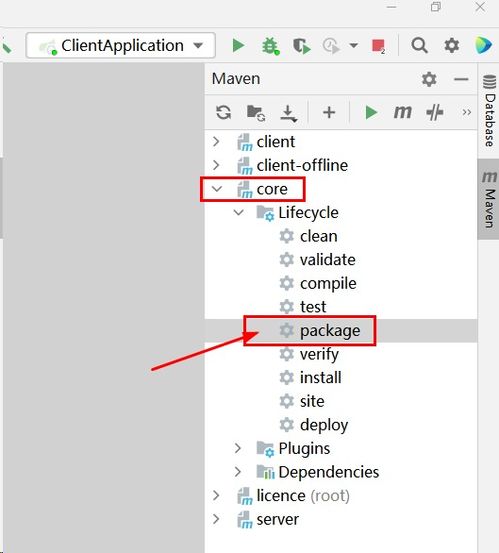Screen dimensions: 499x553
Task: Start debugging with the bug icon
Action: click(x=270, y=46)
